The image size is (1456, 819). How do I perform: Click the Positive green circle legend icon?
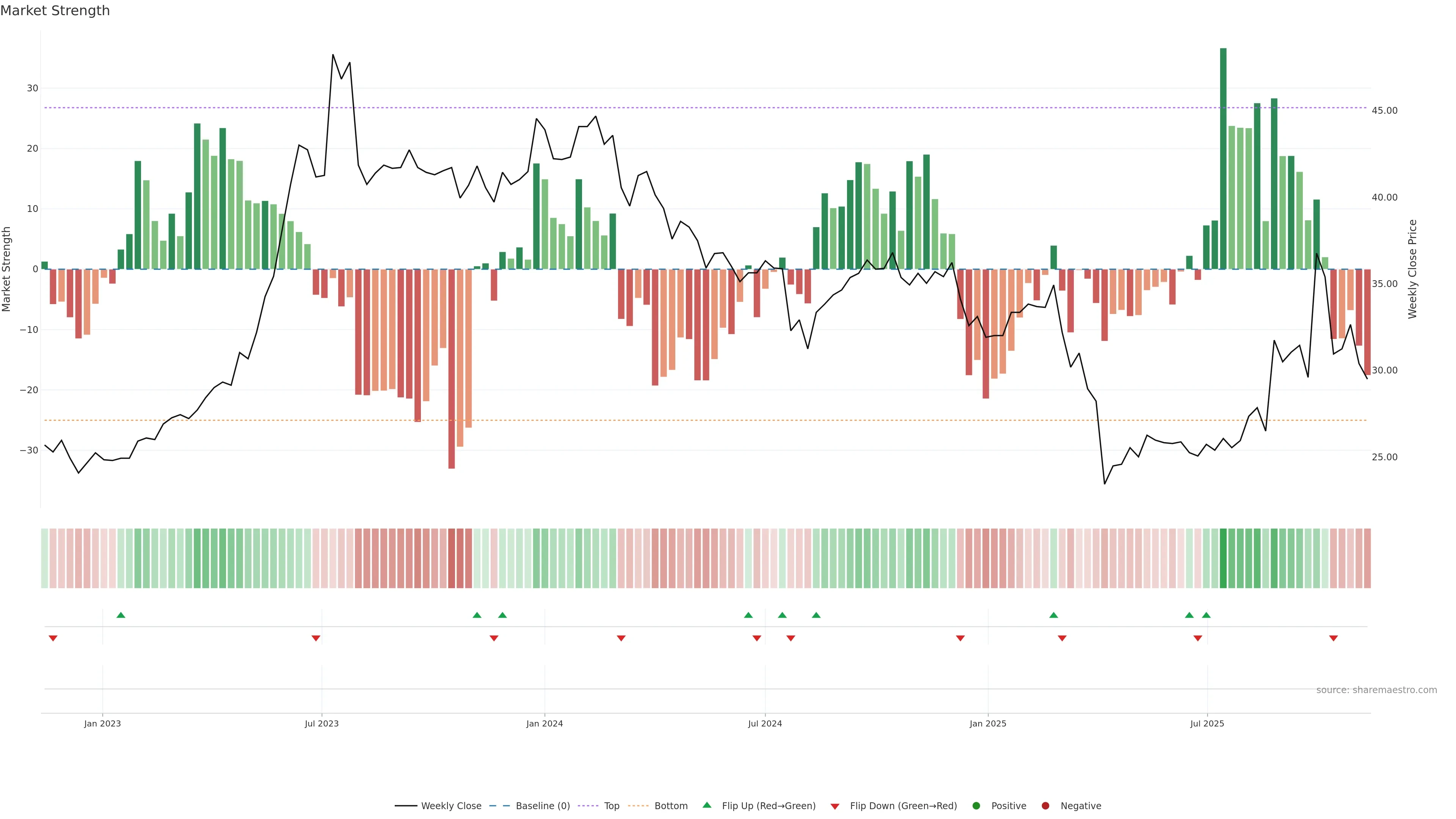[x=976, y=806]
